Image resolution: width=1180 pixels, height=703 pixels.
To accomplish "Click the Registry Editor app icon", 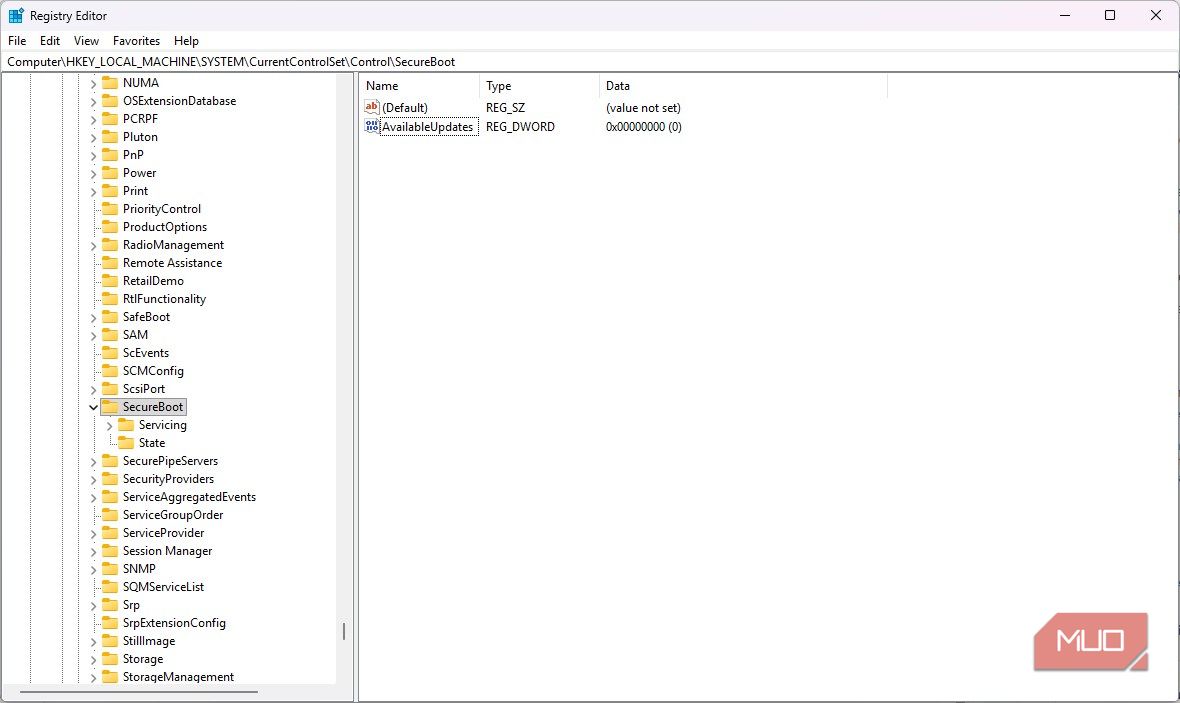I will pyautogui.click(x=16, y=15).
